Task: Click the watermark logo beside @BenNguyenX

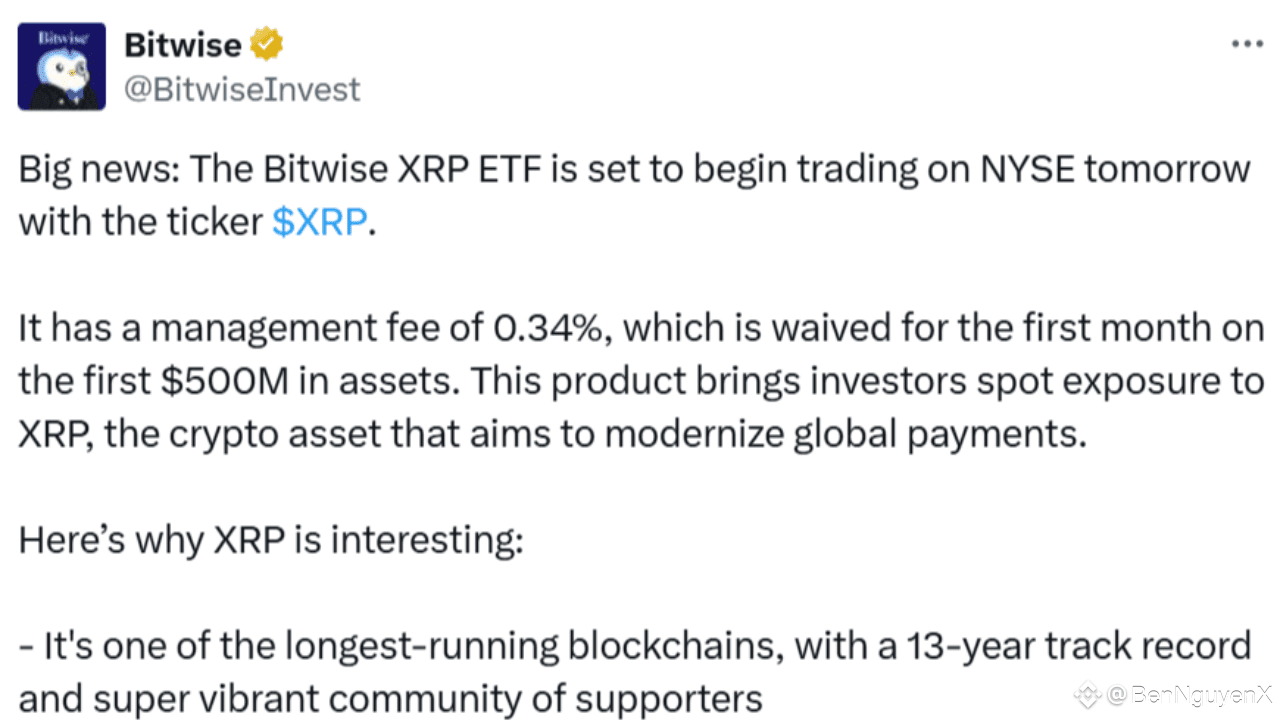Action: coord(1088,693)
